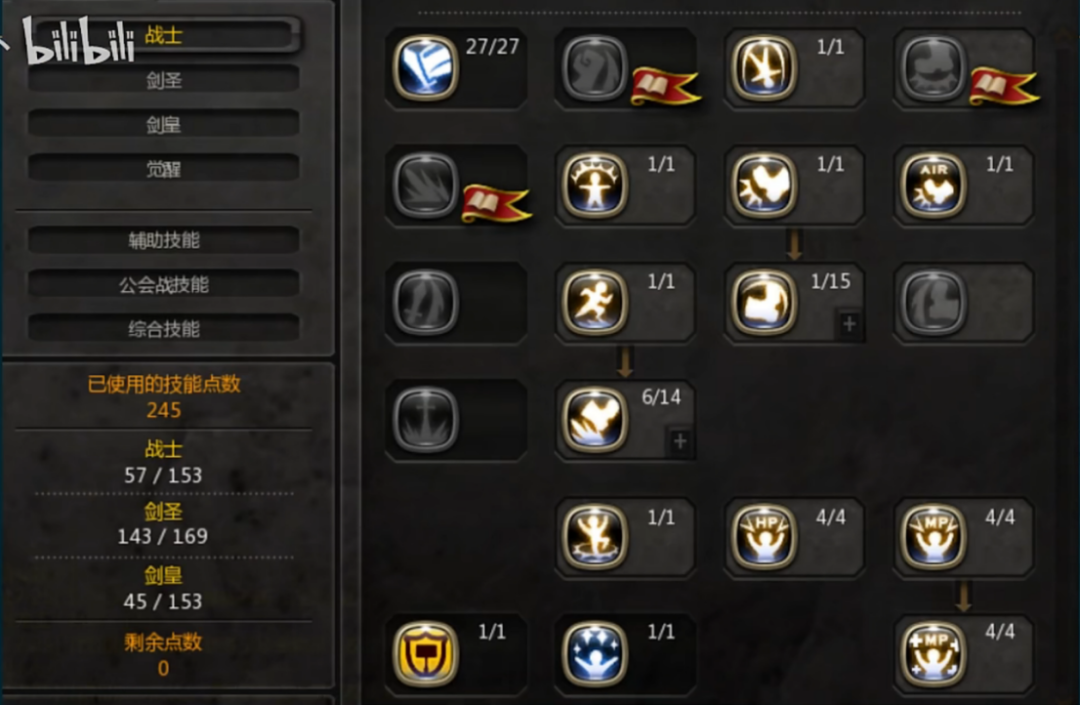Open the 觉醒 skill tab
The height and width of the screenshot is (705, 1080).
(164, 169)
